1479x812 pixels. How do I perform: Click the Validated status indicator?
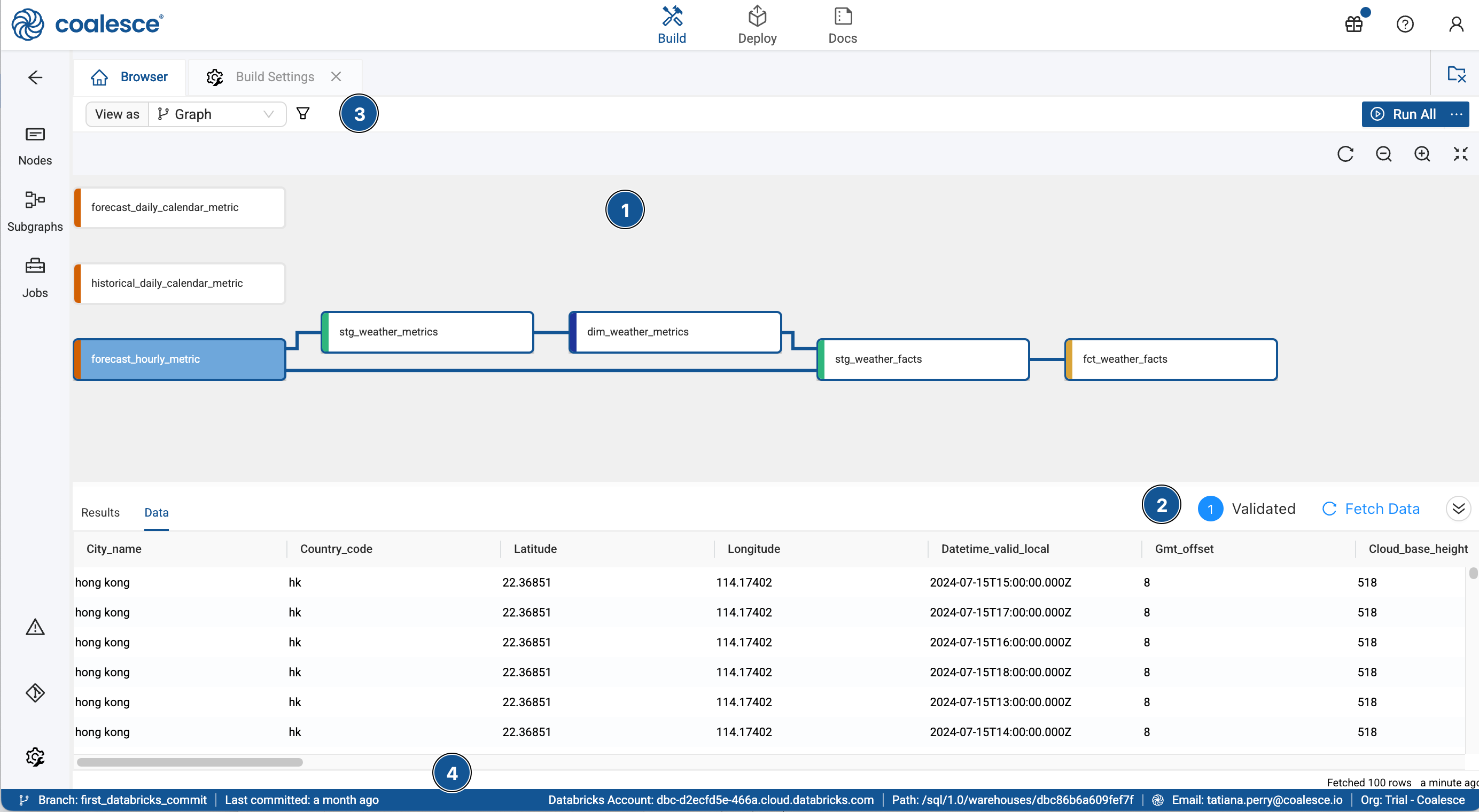tap(1247, 509)
